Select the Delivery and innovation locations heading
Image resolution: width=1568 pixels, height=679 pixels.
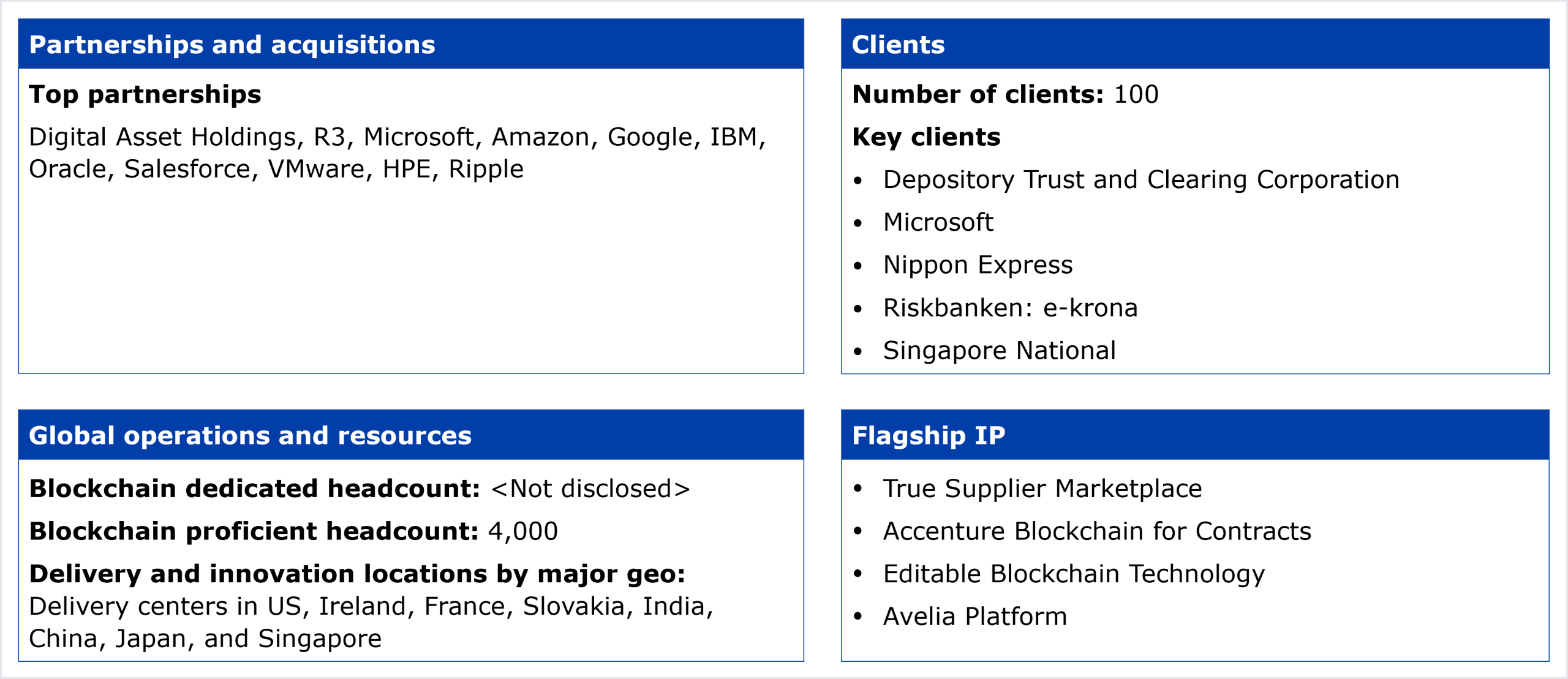(357, 574)
